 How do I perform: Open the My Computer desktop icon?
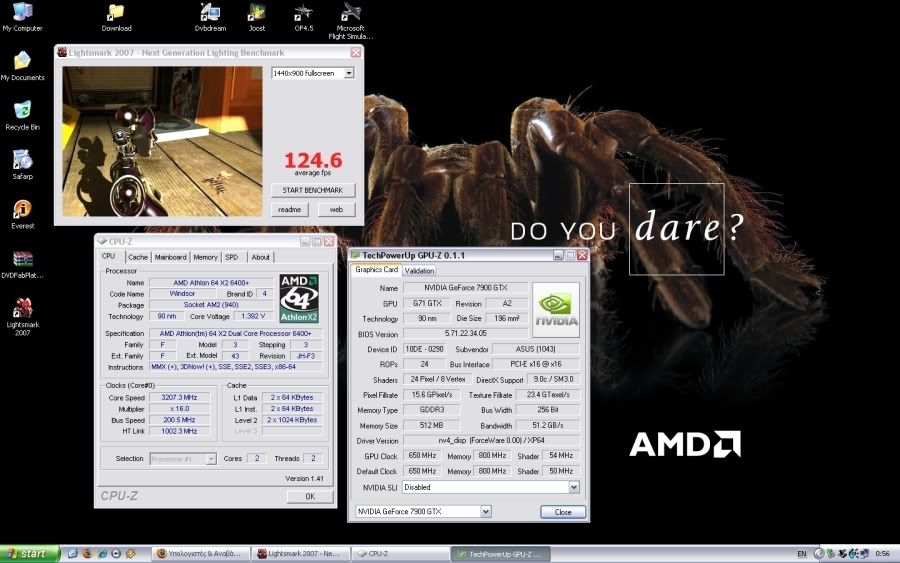click(22, 17)
